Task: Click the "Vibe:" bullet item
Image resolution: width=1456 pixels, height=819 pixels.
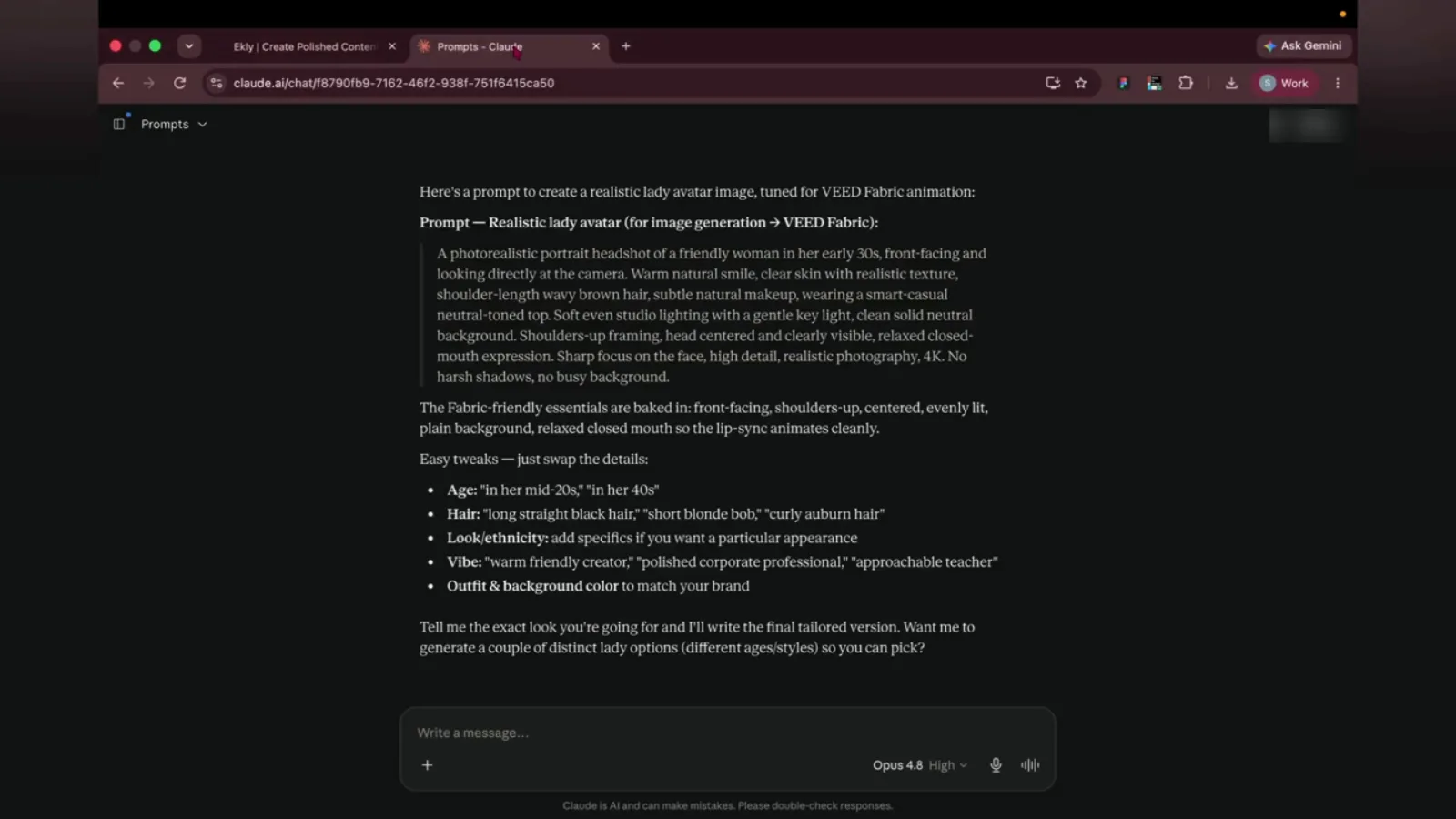Action: coord(723,562)
